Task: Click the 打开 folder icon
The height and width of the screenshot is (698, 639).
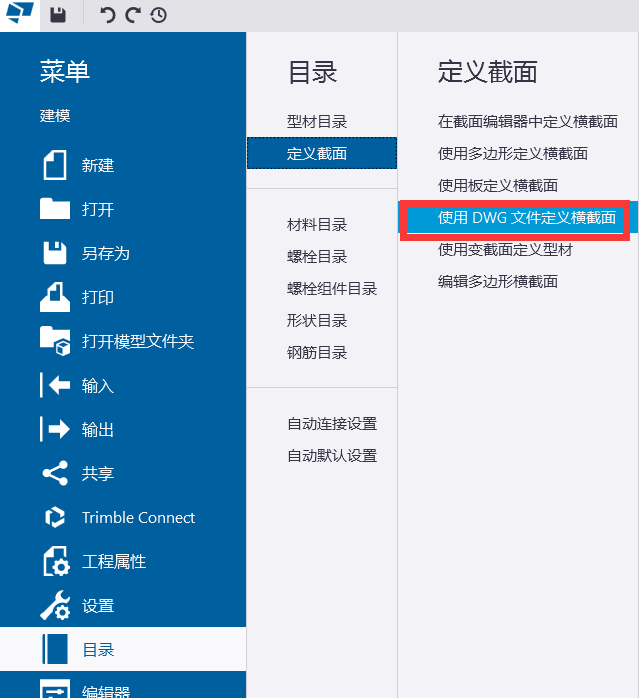Action: (x=55, y=209)
